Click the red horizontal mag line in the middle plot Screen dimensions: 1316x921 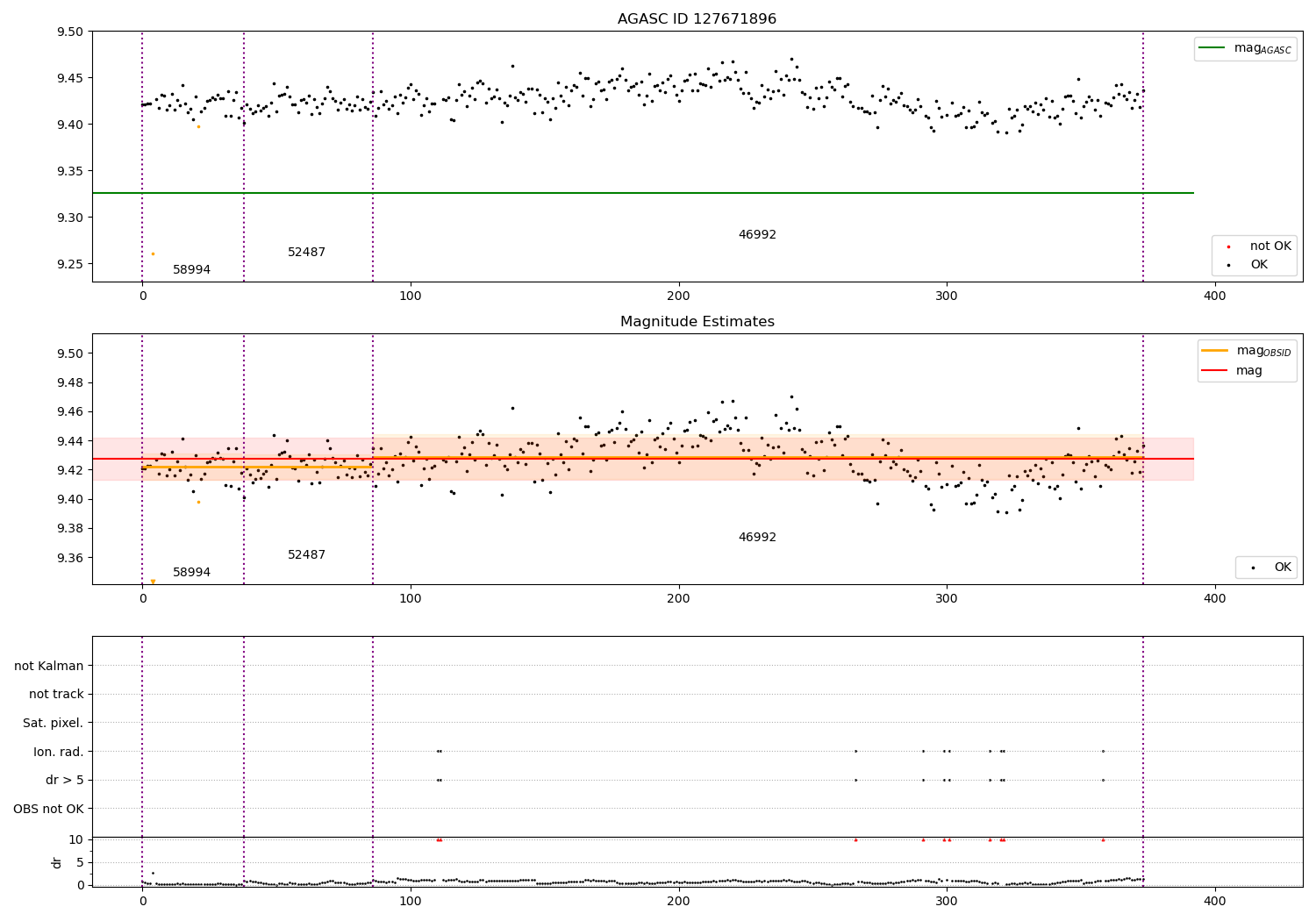coord(642,459)
